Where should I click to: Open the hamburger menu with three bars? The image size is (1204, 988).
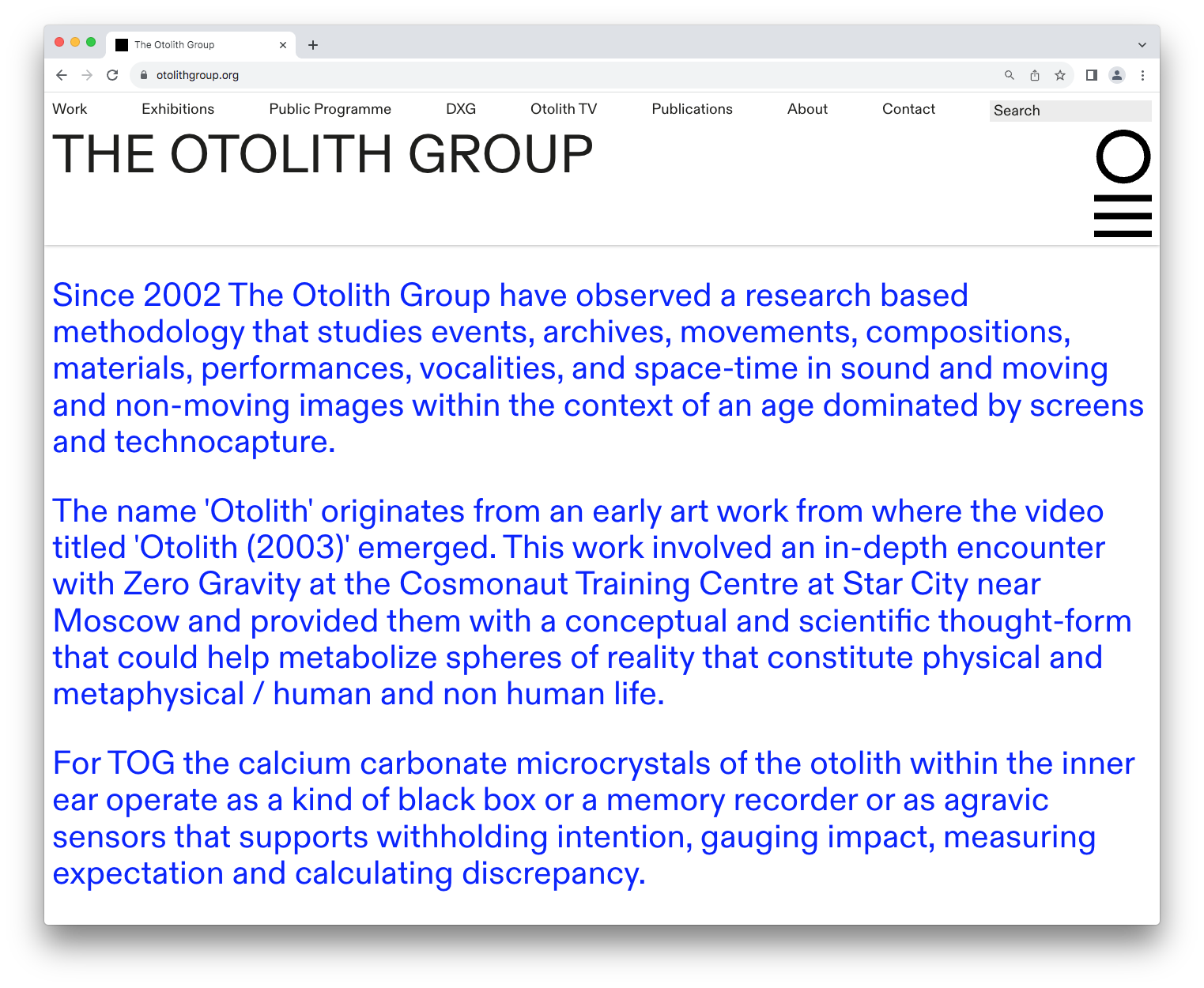coord(1123,216)
